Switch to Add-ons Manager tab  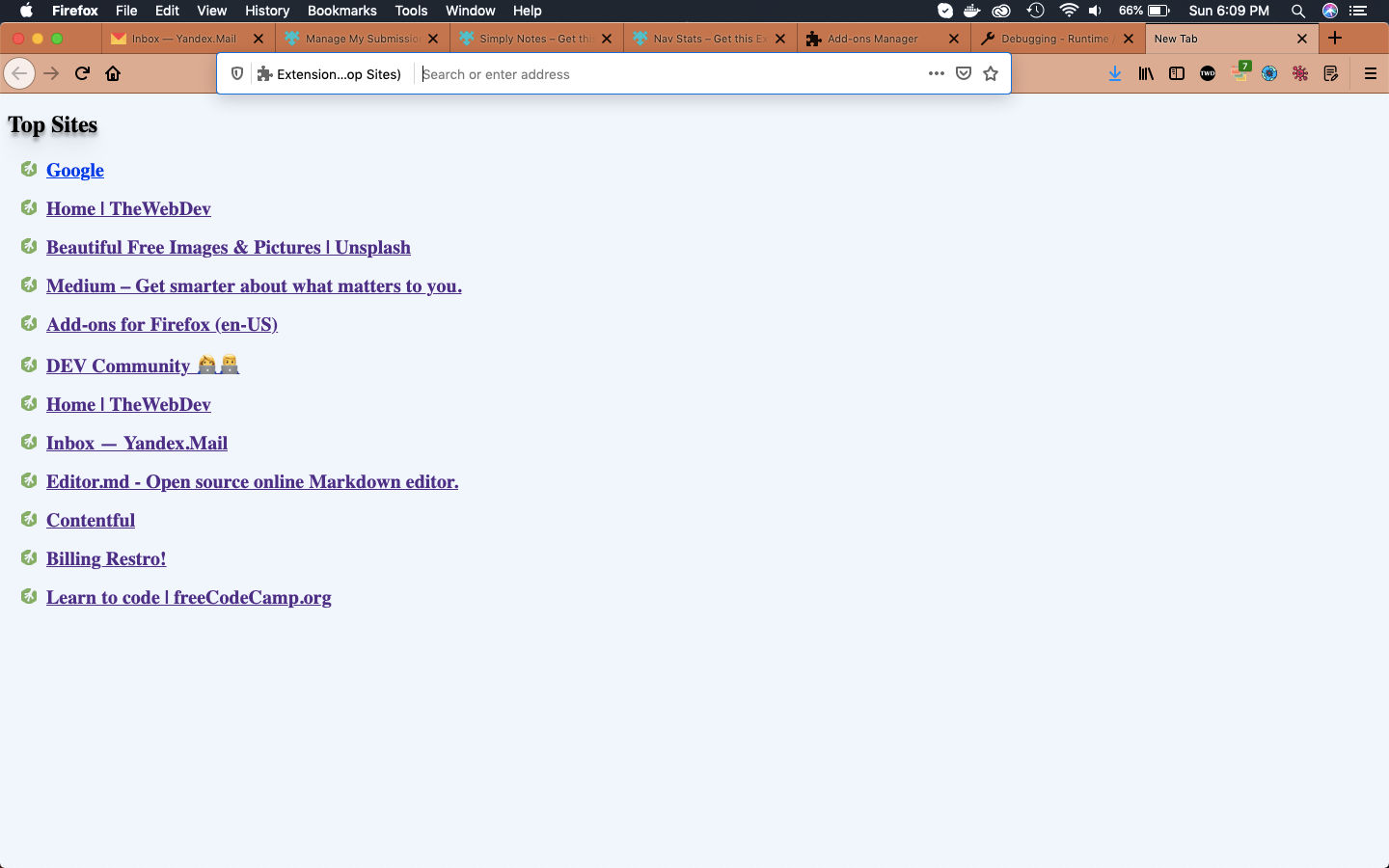[884, 39]
